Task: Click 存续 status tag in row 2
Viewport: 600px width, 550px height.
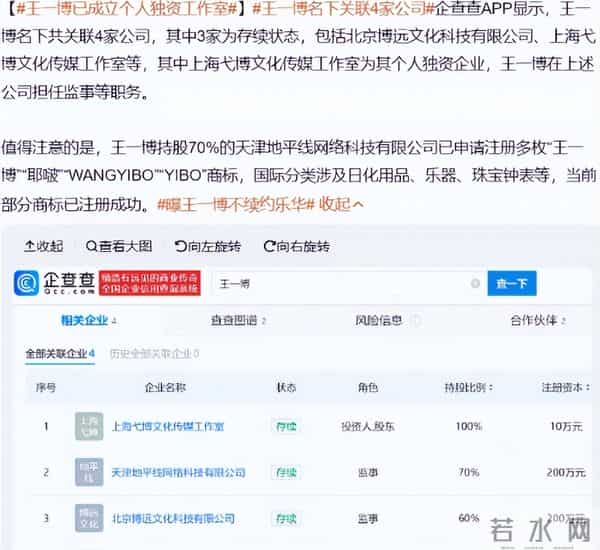Action: [286, 472]
